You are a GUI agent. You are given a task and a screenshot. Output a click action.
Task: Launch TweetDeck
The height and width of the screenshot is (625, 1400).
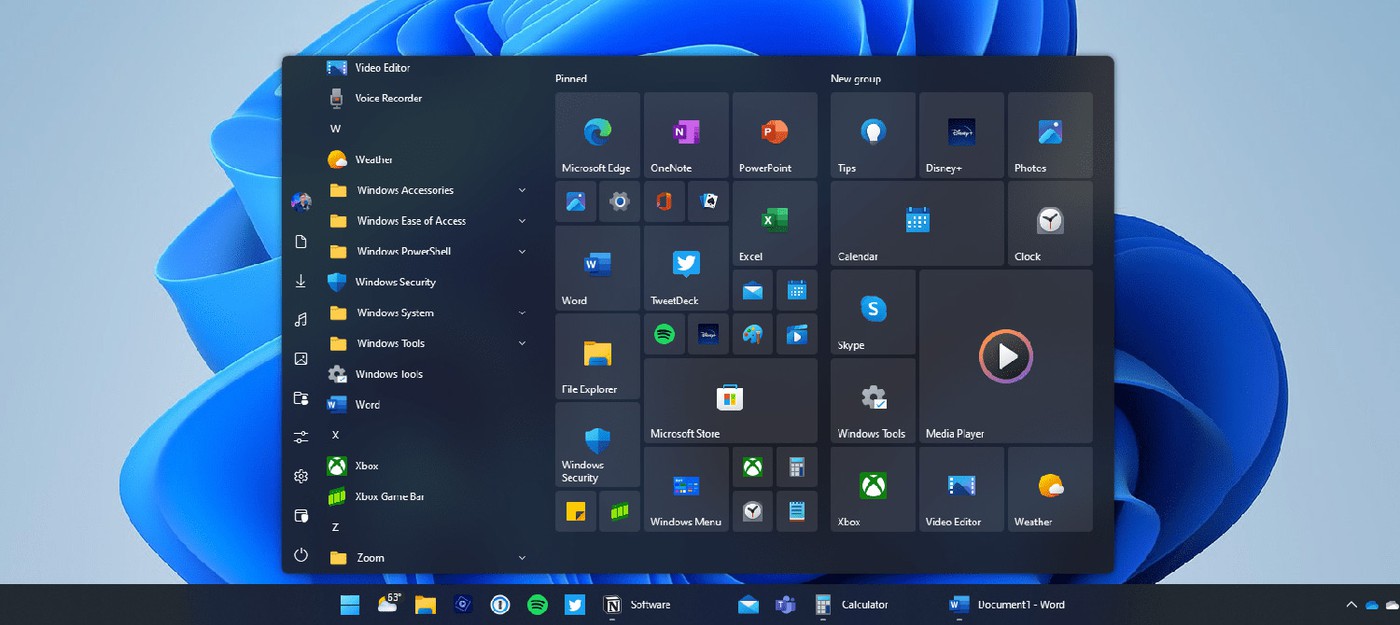(x=686, y=268)
